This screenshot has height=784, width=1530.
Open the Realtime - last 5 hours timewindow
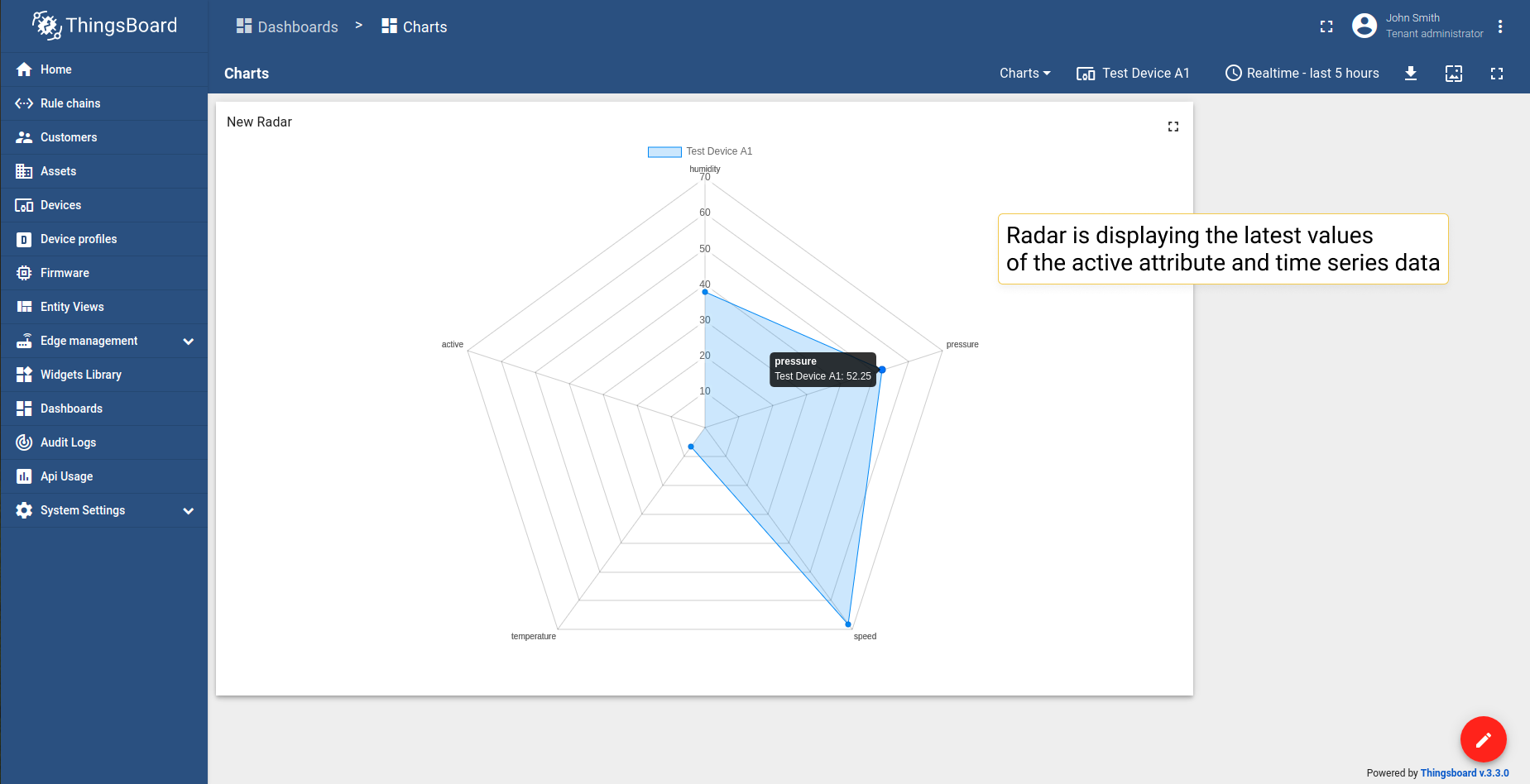click(1302, 74)
